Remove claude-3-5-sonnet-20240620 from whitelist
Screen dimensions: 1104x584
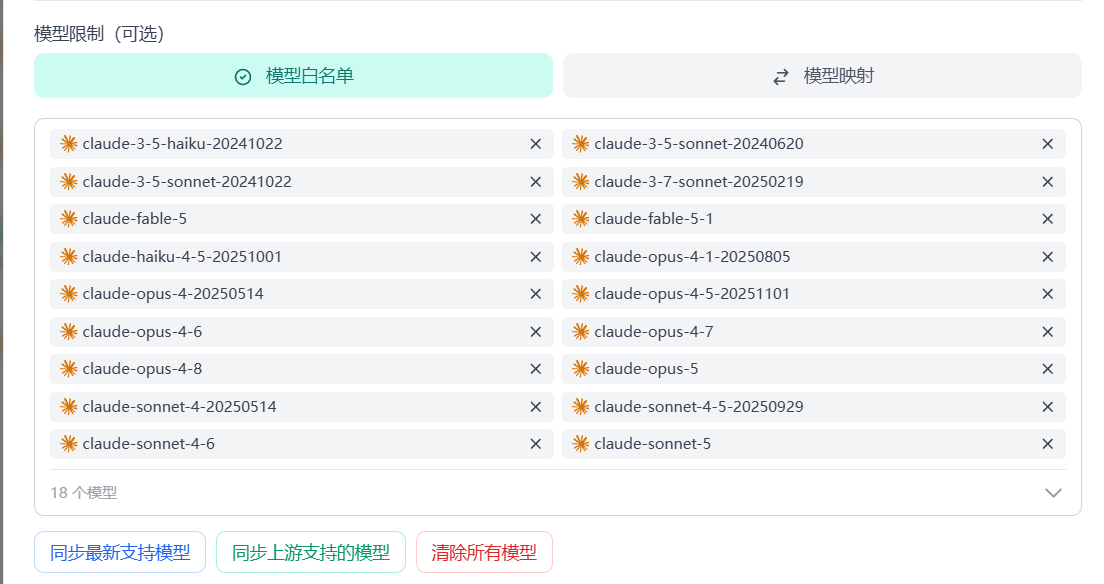(1048, 144)
